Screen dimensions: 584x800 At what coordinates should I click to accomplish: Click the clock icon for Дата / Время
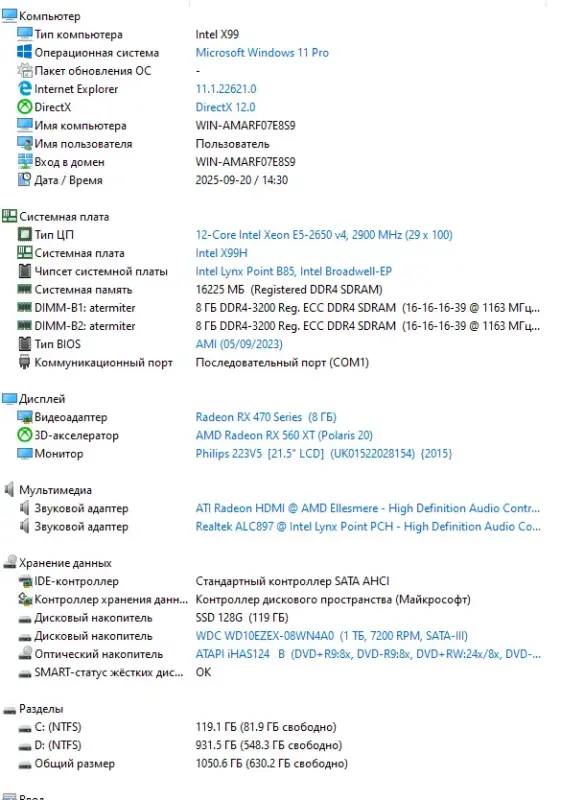[24, 180]
